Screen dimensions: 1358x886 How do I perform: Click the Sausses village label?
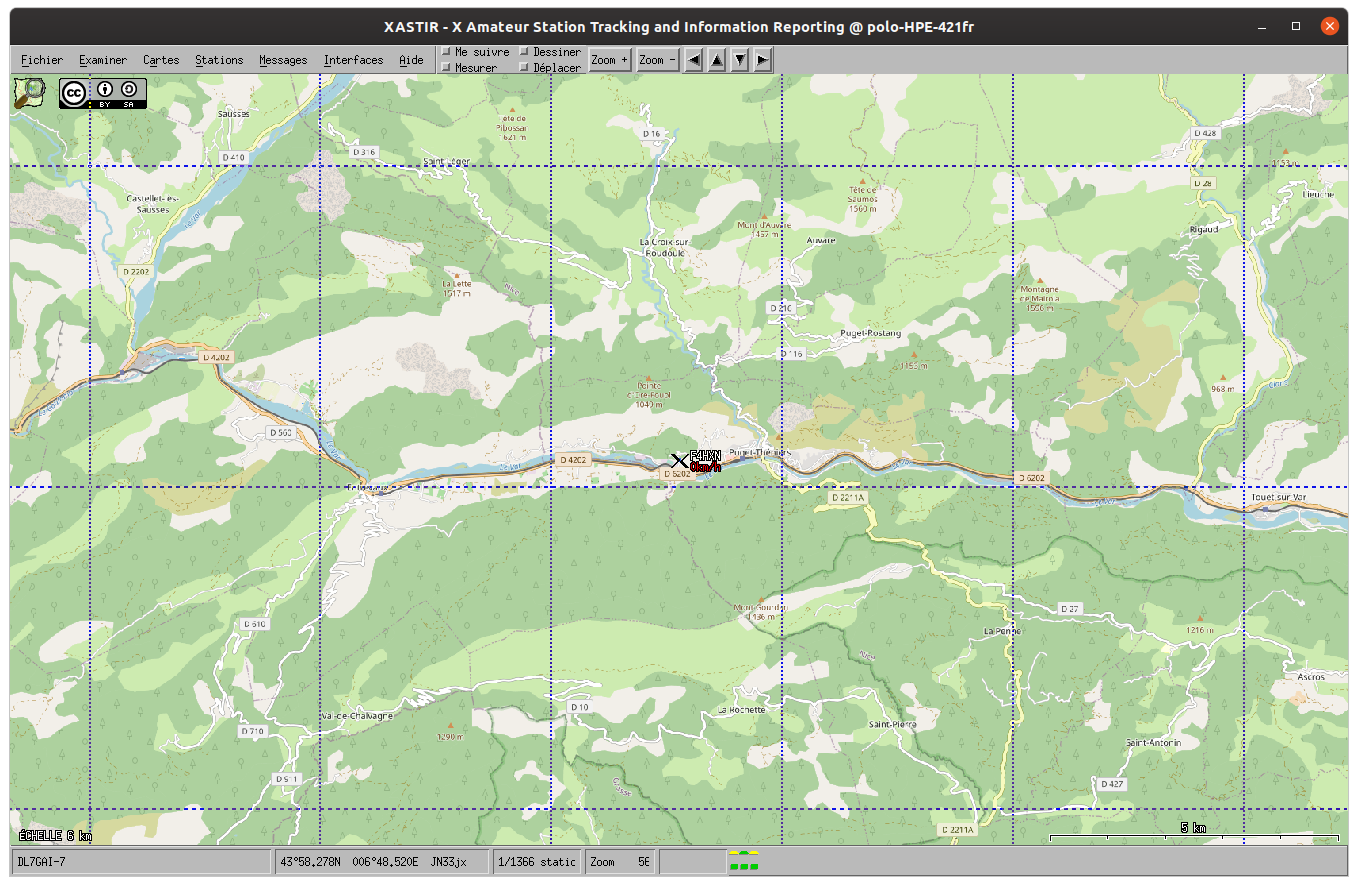(x=233, y=114)
